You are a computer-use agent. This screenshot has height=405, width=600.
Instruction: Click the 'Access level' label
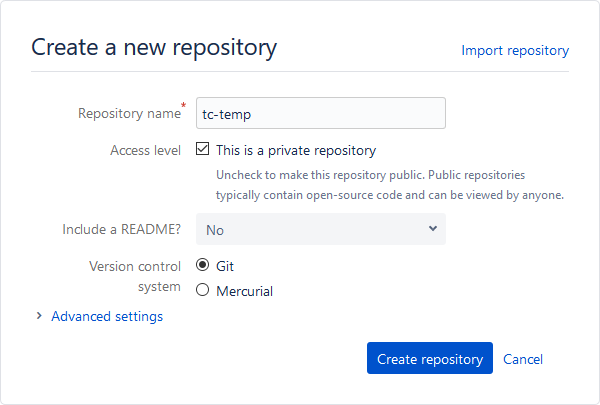[145, 151]
